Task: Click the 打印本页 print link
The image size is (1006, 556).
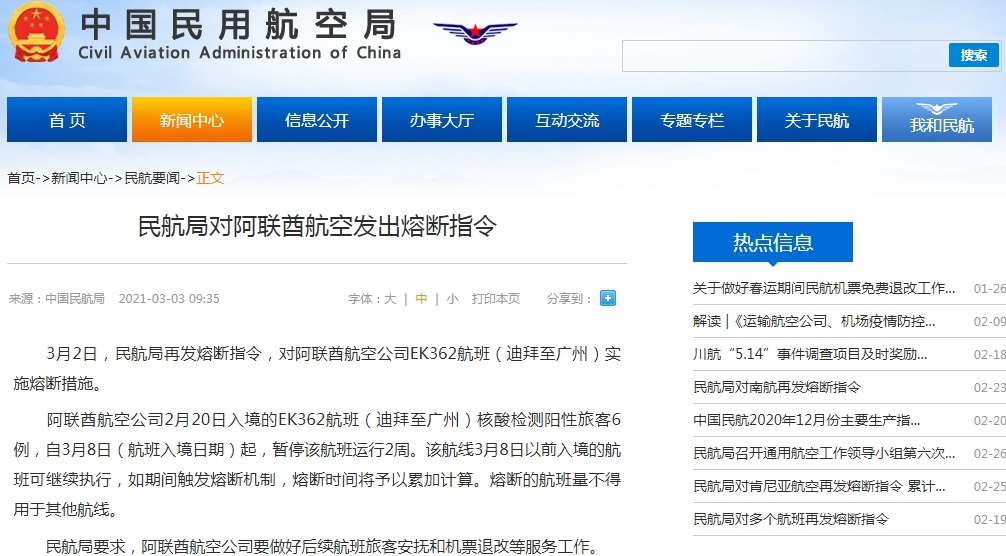Action: point(496,298)
